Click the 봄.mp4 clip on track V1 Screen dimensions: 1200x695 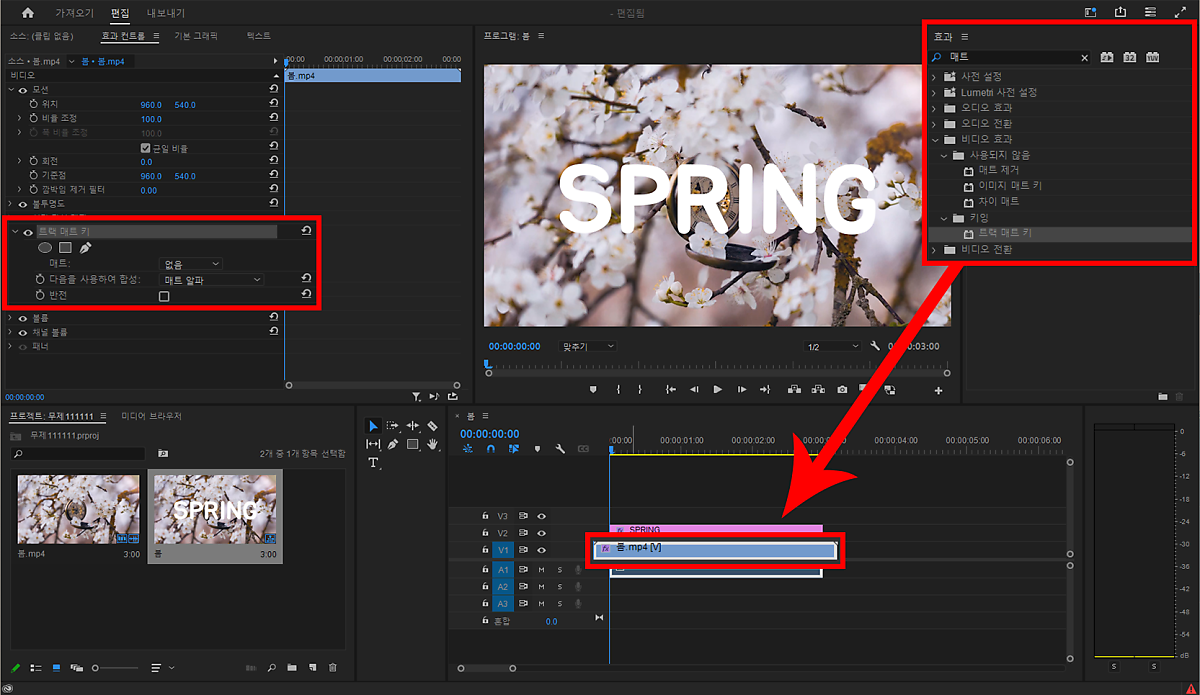(715, 550)
